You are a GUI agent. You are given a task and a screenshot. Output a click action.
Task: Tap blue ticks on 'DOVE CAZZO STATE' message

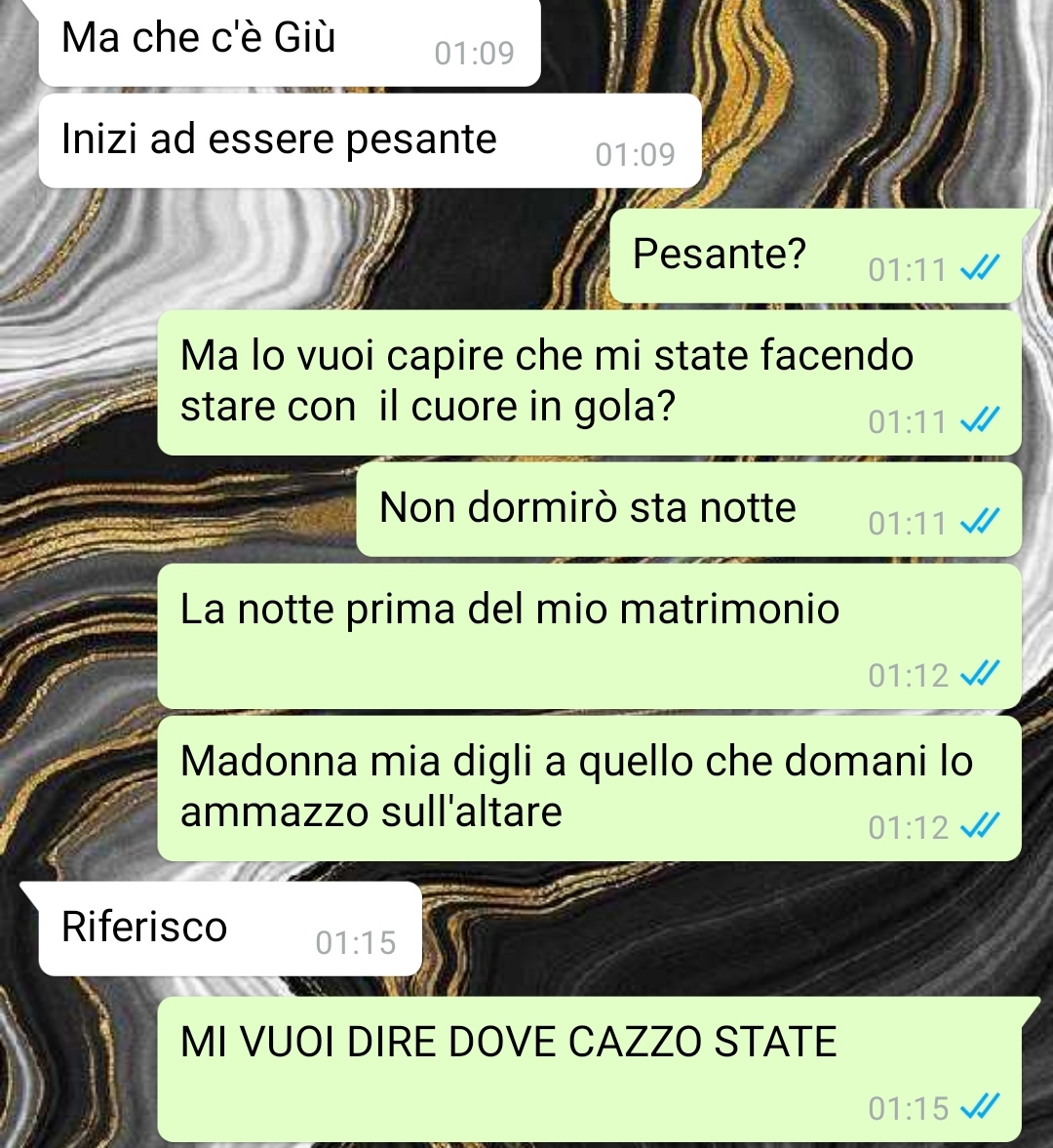click(x=980, y=1108)
